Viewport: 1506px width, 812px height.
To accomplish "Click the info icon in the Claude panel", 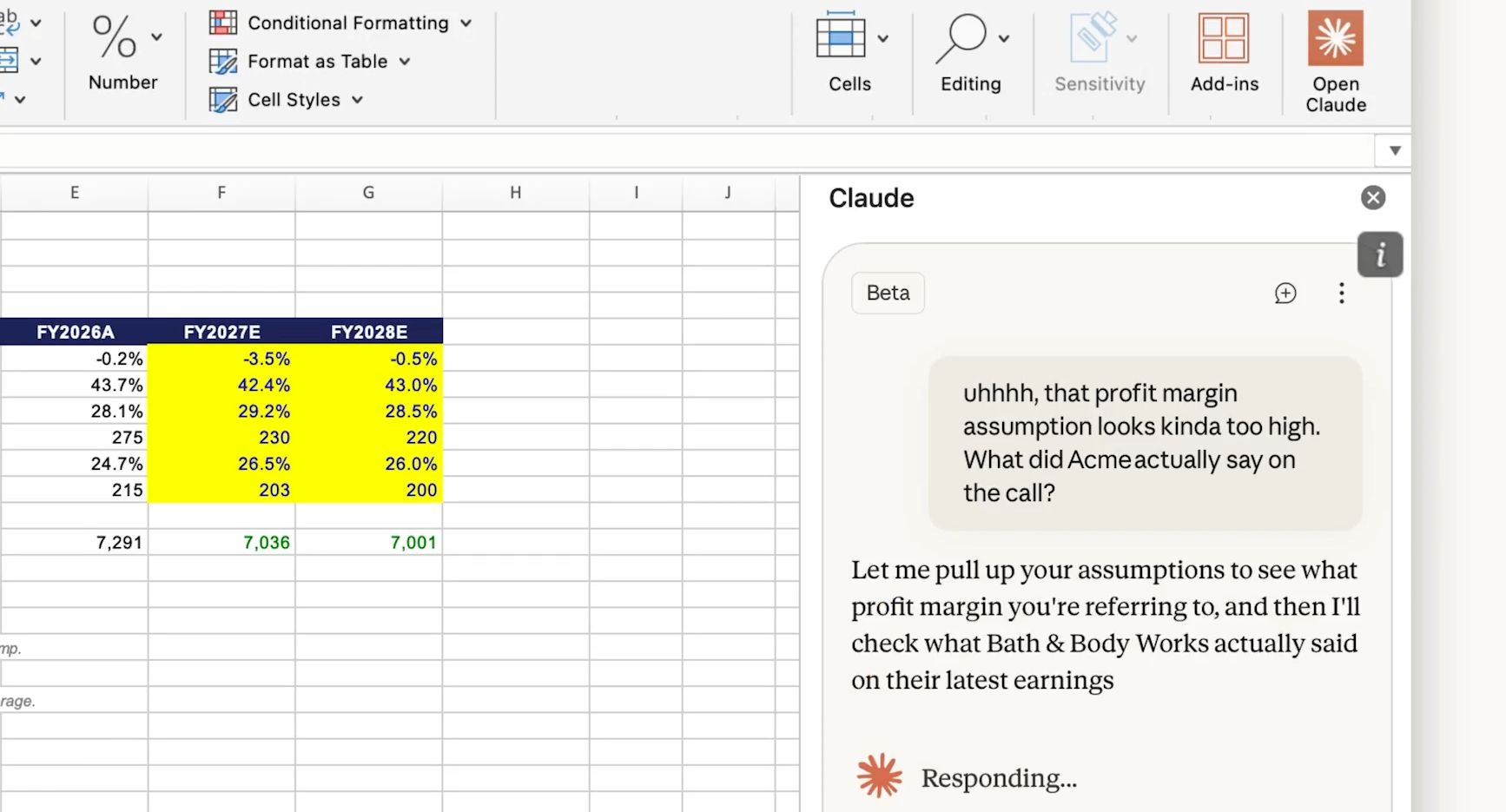I will click(1380, 254).
